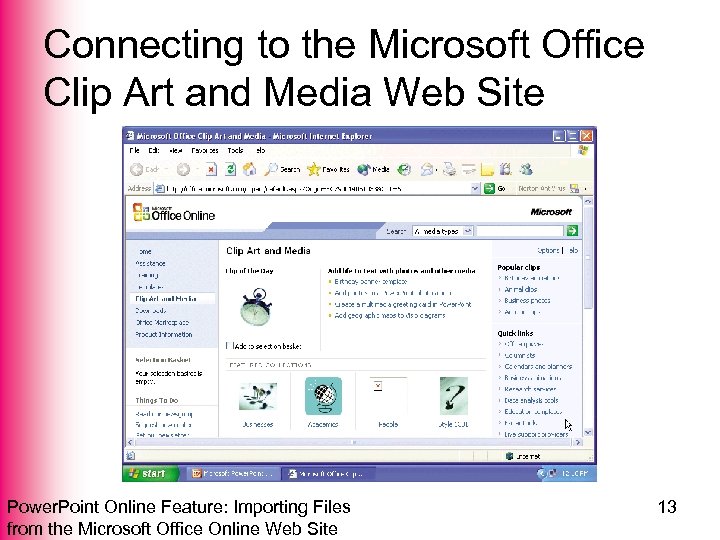This screenshot has width=720, height=540.
Task: Click the Research icon in the toolbar
Action: click(506, 169)
